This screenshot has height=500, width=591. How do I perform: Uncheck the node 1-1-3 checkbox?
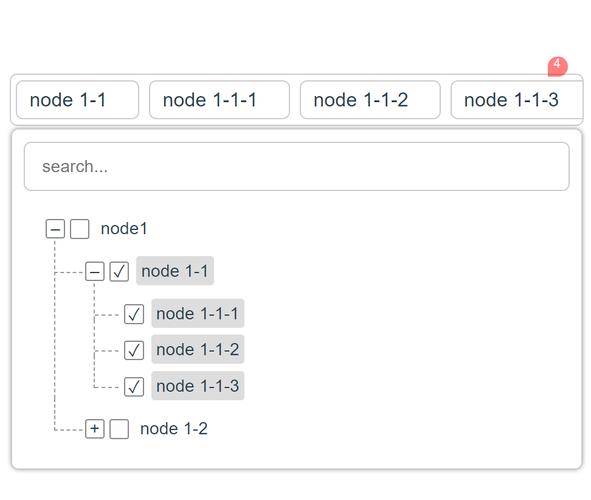134,387
